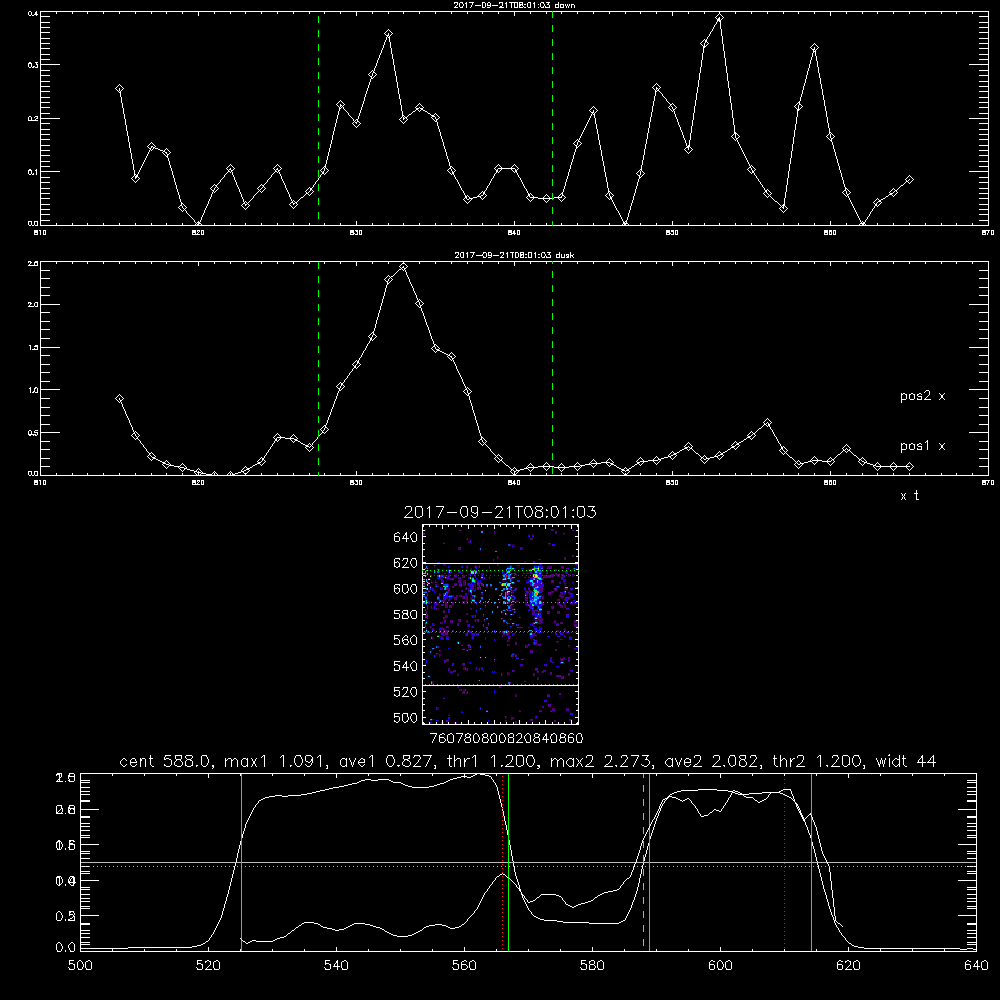Click the 'cent 588.0' value
Screen dimensions: 1000x1000
[x=166, y=761]
